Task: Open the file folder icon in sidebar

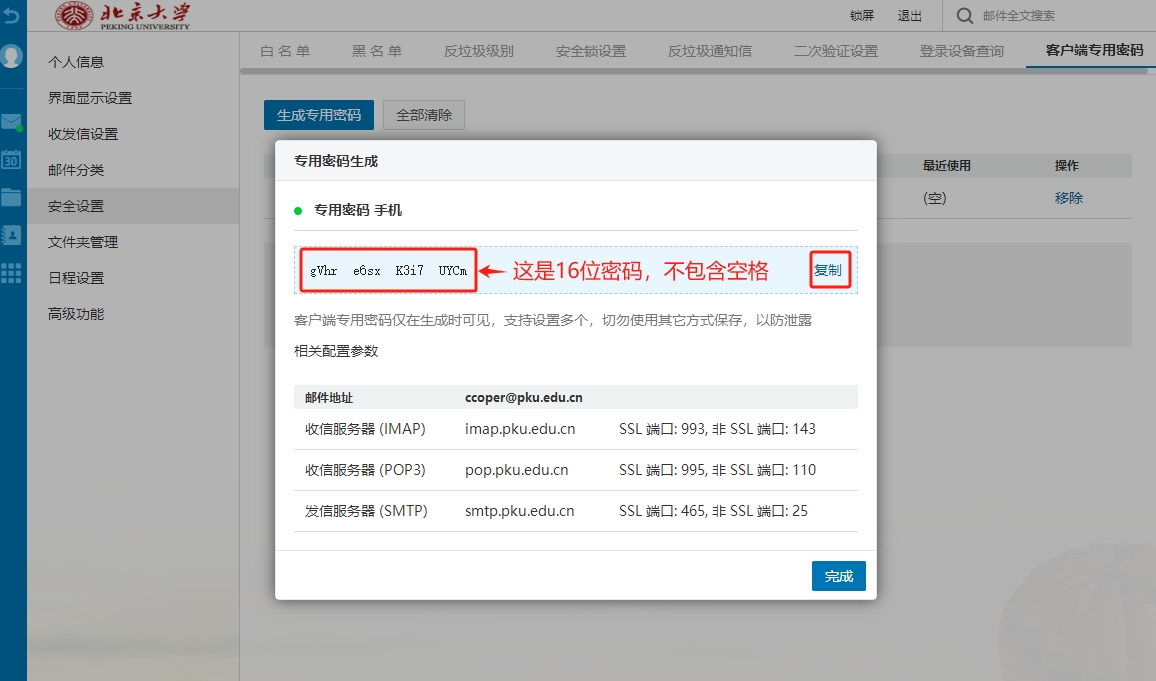Action: (12, 197)
